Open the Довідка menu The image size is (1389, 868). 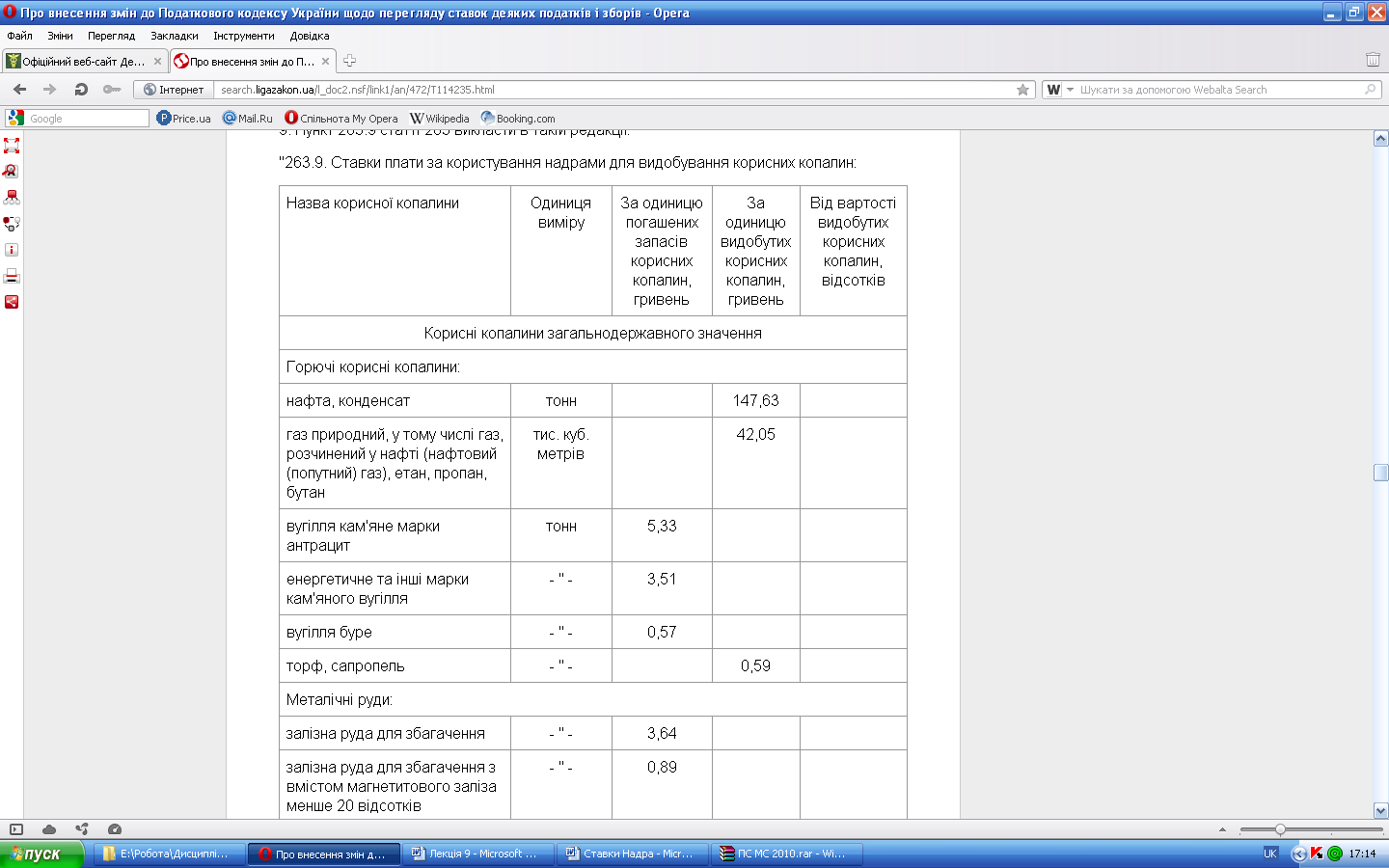[310, 36]
